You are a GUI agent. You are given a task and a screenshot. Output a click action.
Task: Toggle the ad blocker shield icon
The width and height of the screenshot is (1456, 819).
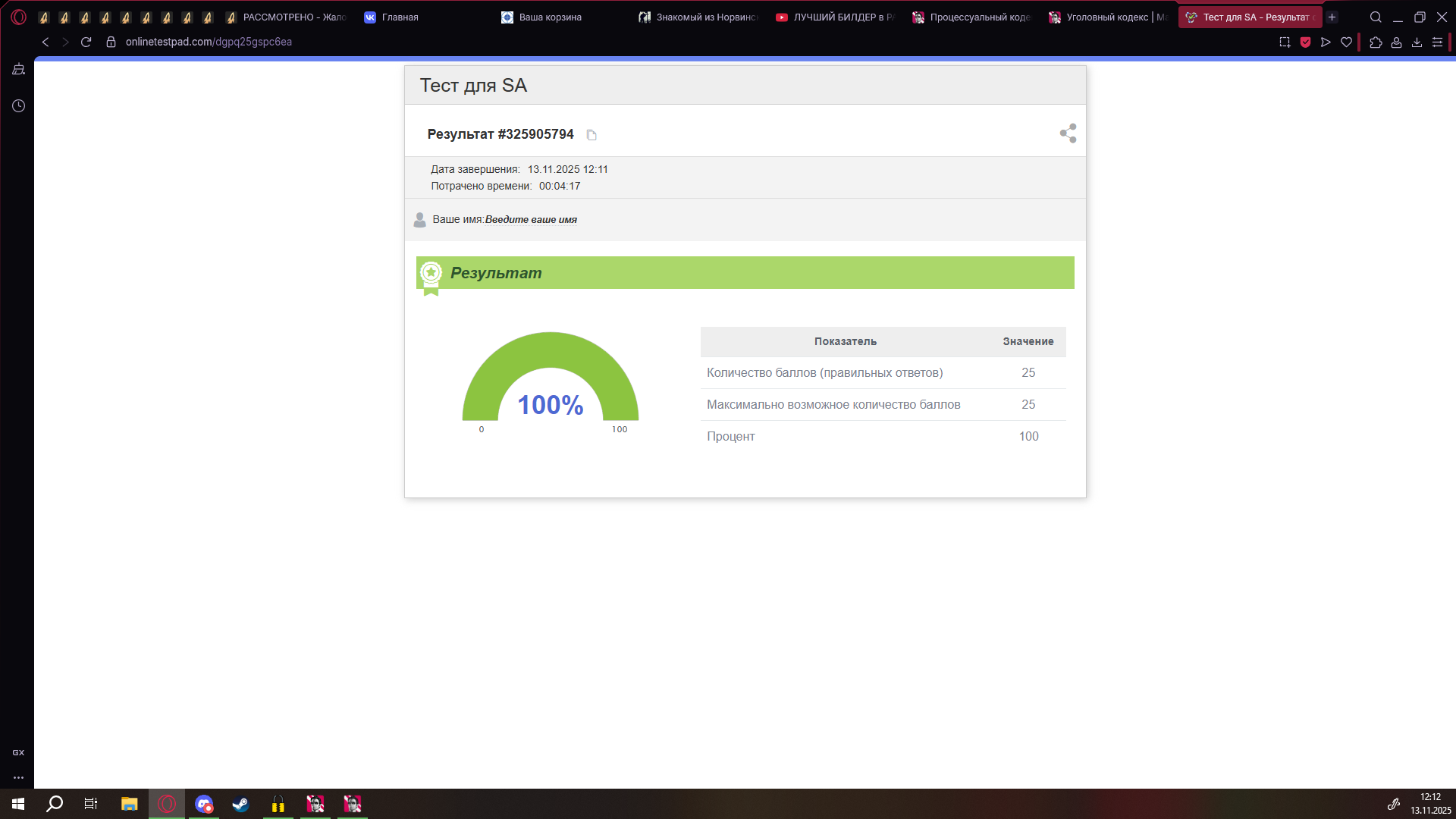pos(1305,42)
